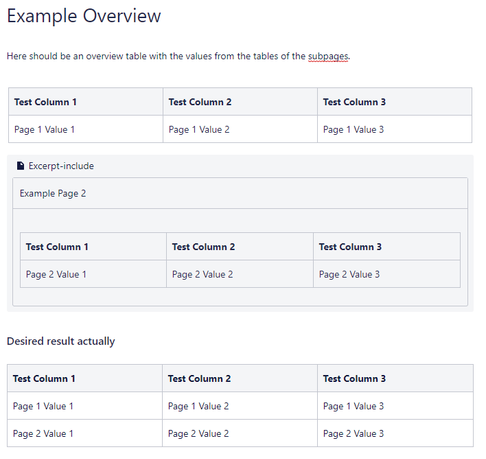
Task: Click the underlined word 'subpages'
Action: coord(328,56)
